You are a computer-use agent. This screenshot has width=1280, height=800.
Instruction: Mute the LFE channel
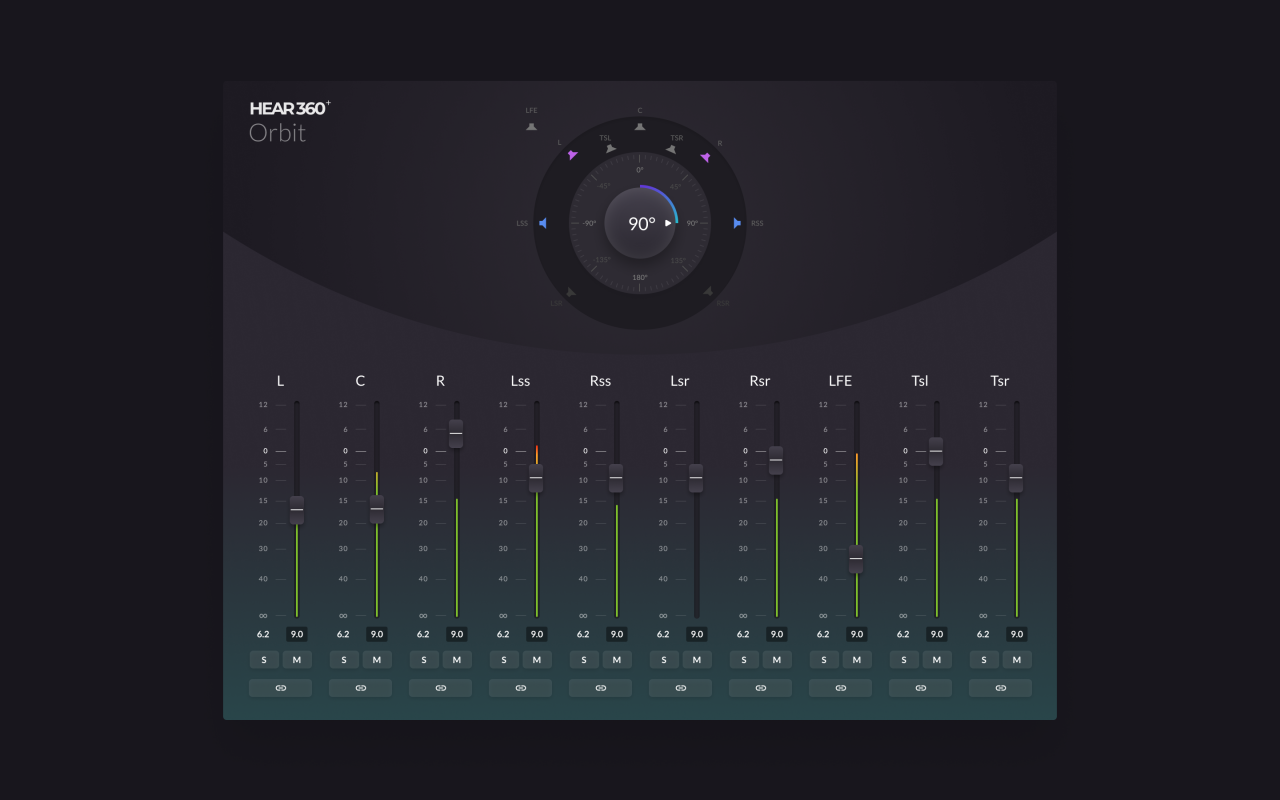856,660
